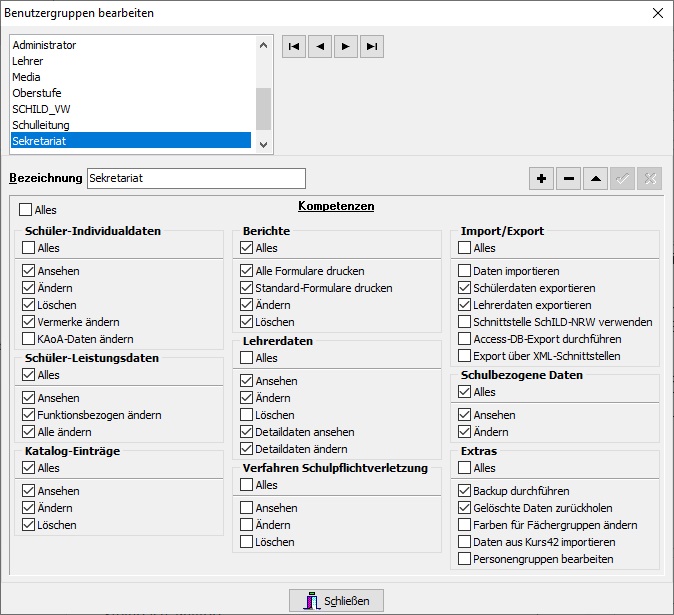Check Alles under Schüler-Individualdaten
Viewport: 674px width, 615px height.
tap(28, 248)
